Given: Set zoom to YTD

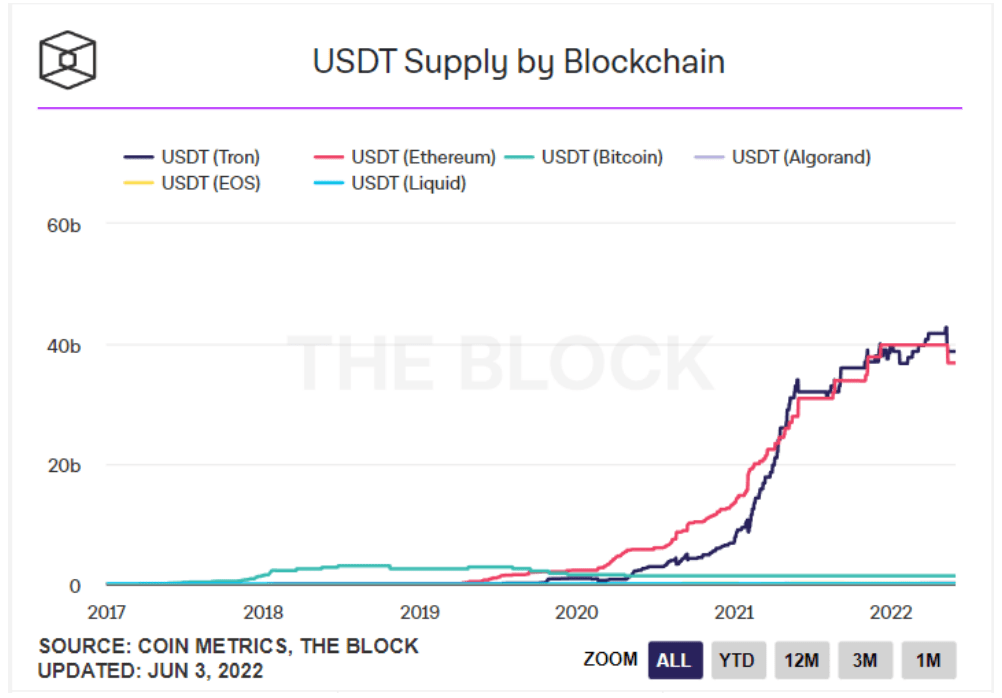Looking at the screenshot, I should pyautogui.click(x=739, y=660).
